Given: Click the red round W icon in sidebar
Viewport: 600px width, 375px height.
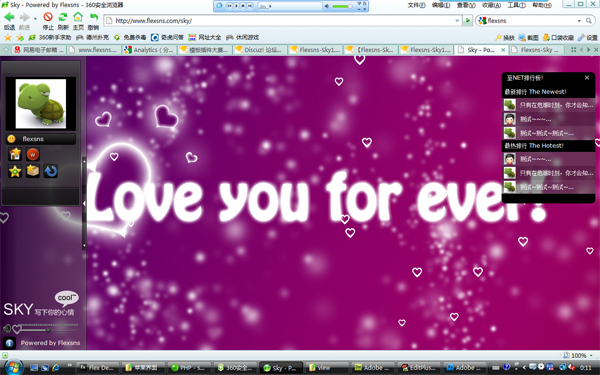Looking at the screenshot, I should click(33, 154).
